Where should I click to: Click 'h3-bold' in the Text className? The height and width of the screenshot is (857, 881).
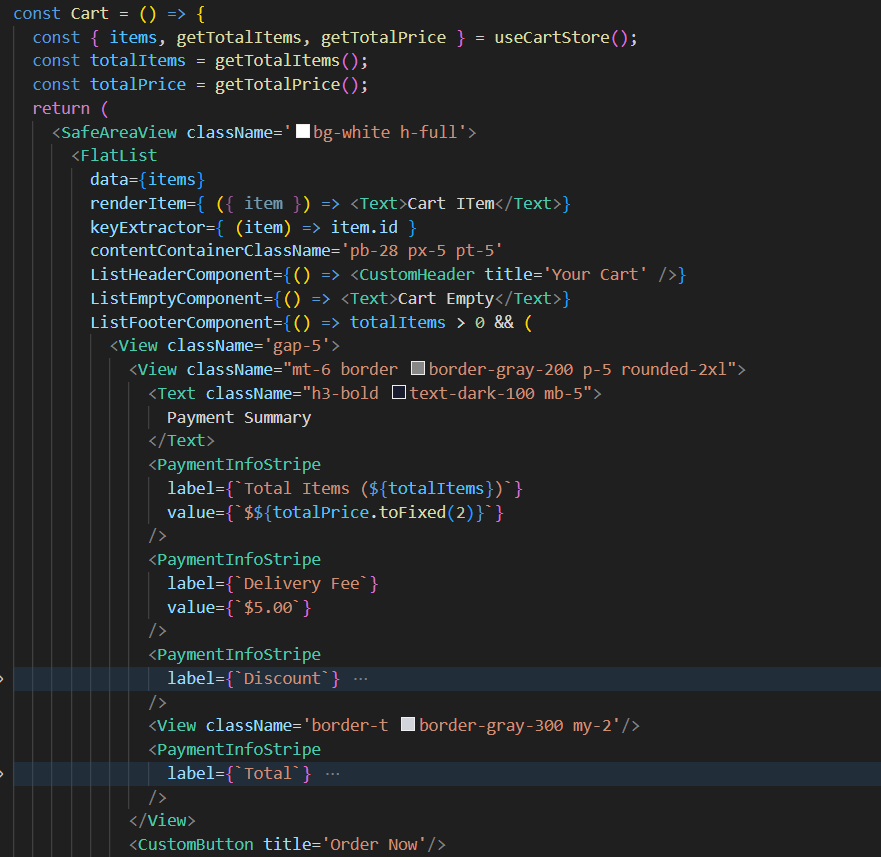click(345, 393)
